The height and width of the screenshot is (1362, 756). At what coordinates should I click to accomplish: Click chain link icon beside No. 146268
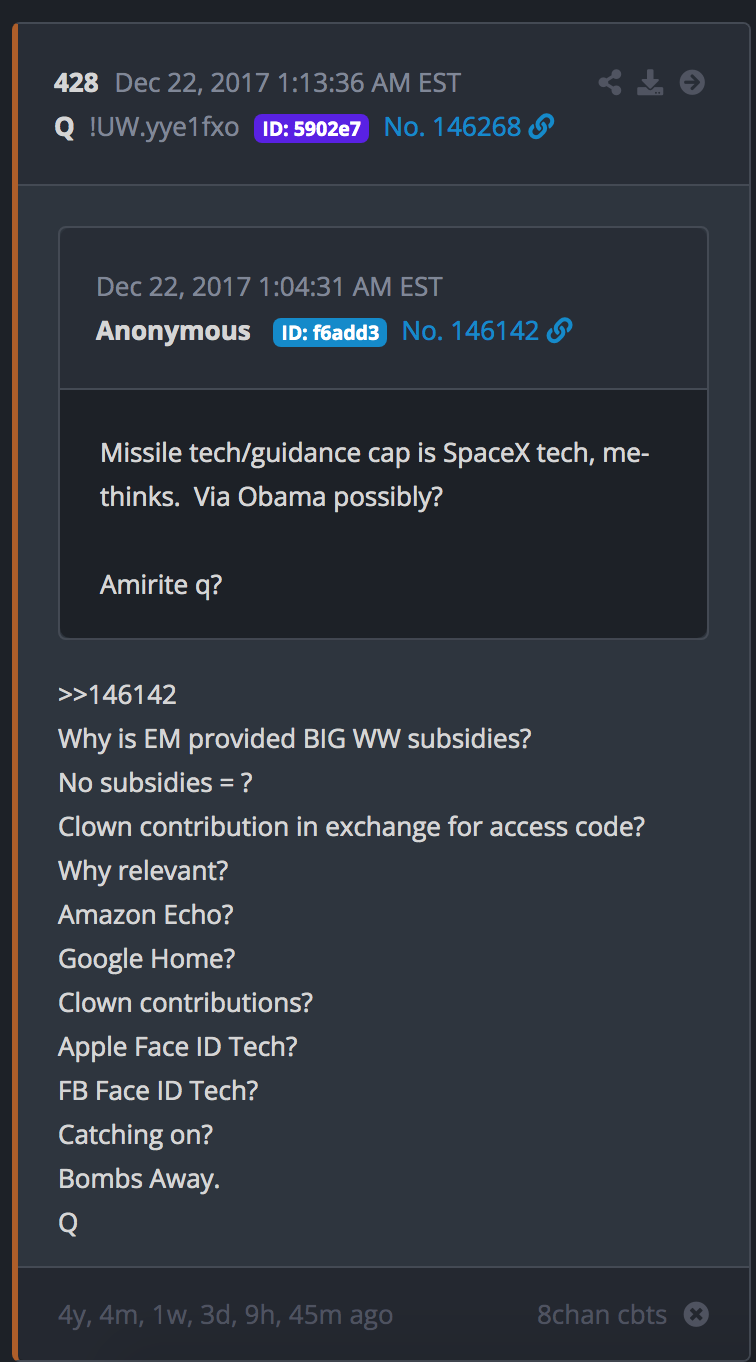(x=541, y=127)
